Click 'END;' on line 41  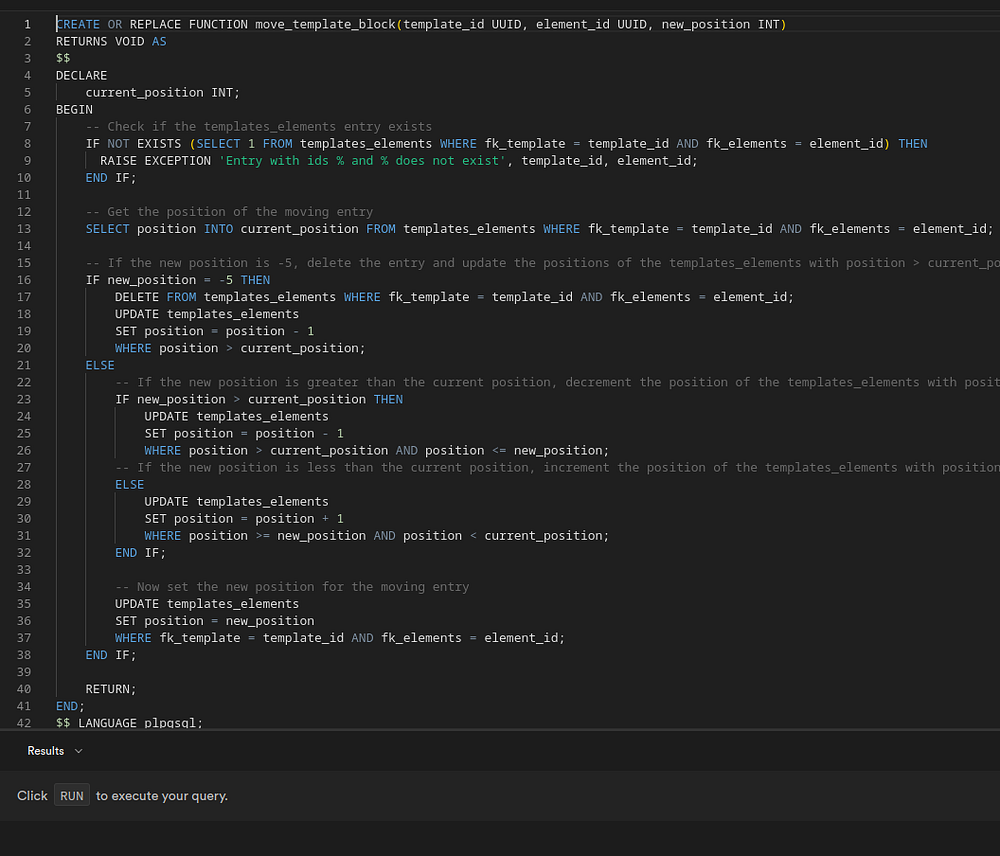click(70, 706)
